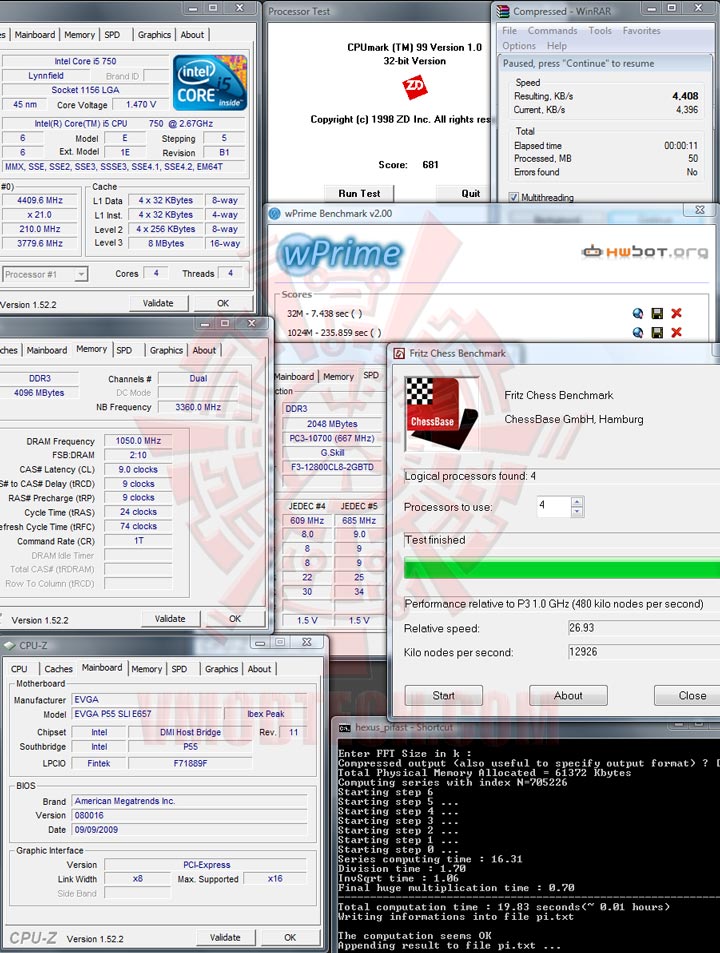
Task: Delete the 1024M score red X
Action: click(x=676, y=332)
